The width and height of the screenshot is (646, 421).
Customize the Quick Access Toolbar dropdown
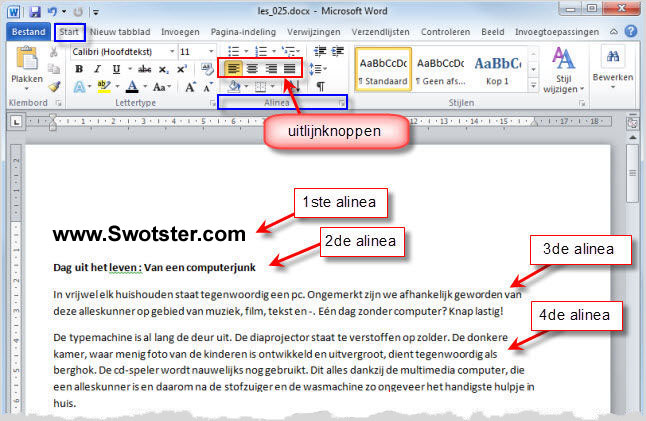(96, 12)
